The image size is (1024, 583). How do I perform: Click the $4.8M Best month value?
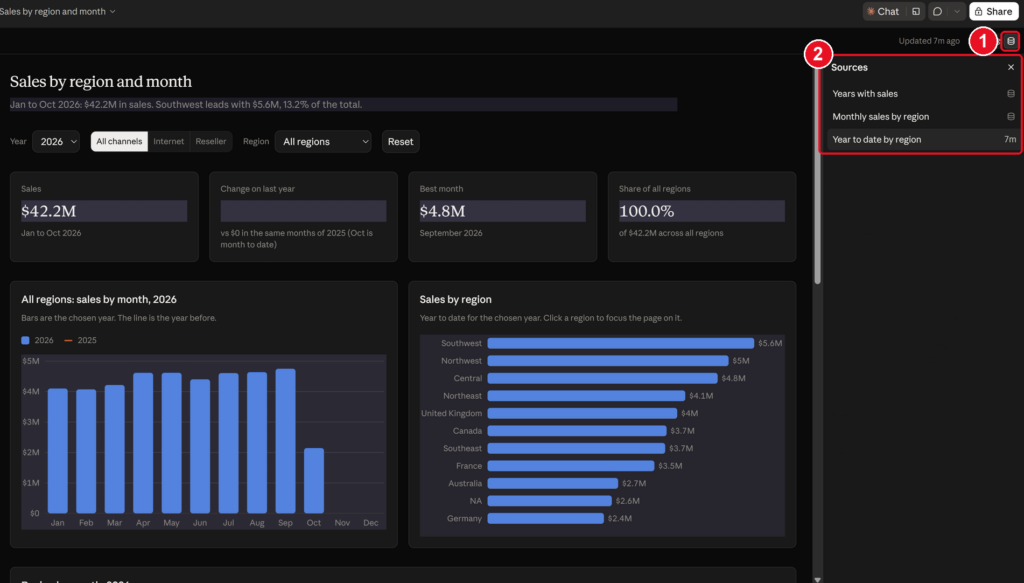point(443,211)
